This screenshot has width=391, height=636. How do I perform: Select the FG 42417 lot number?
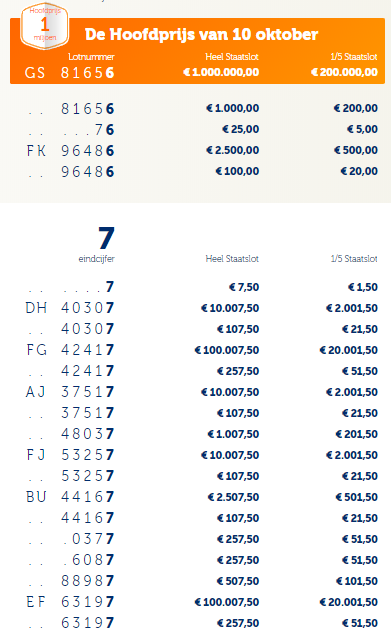tap(70, 350)
